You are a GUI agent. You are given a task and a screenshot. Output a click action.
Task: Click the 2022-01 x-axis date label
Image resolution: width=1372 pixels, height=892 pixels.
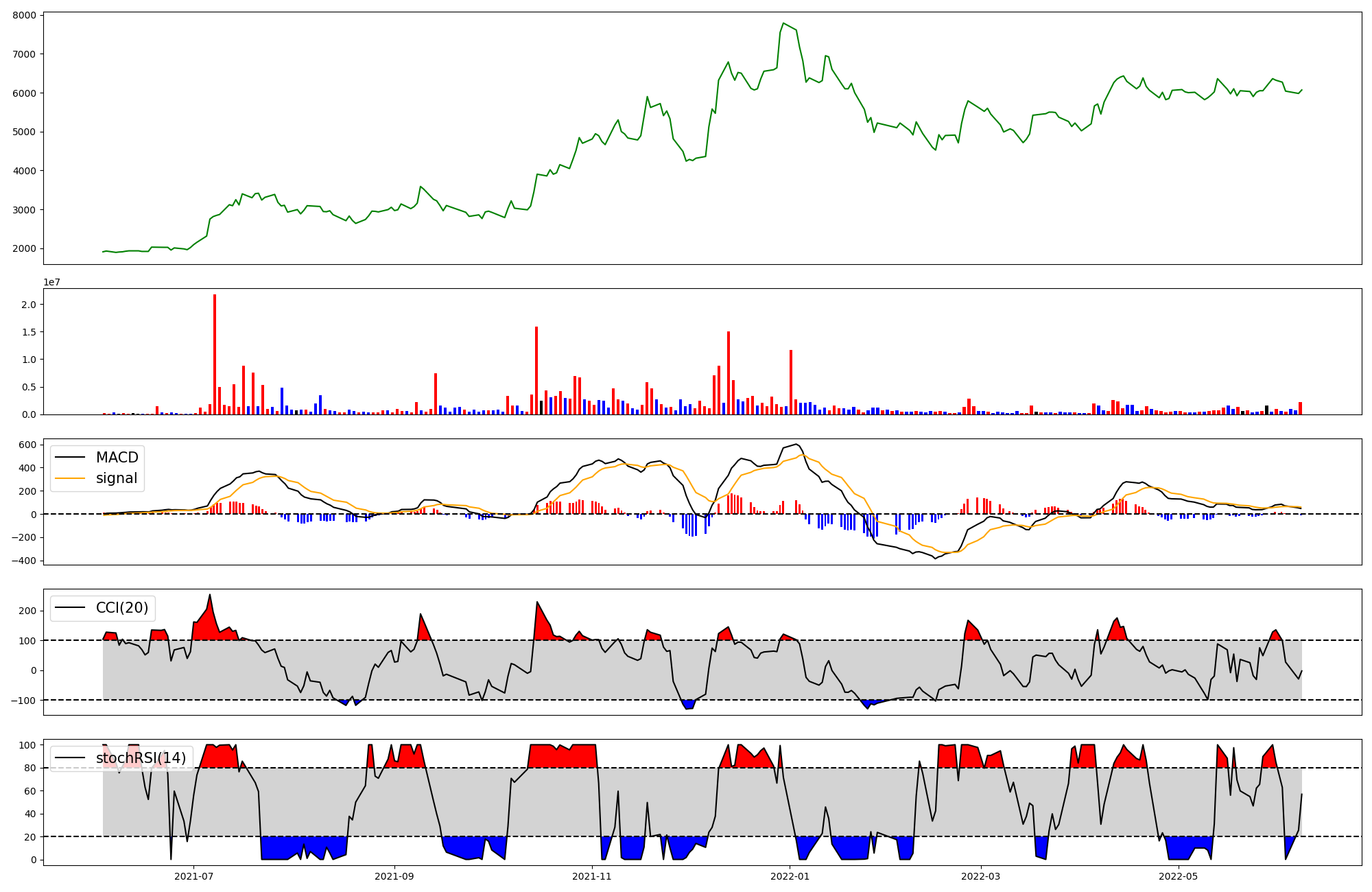click(790, 876)
